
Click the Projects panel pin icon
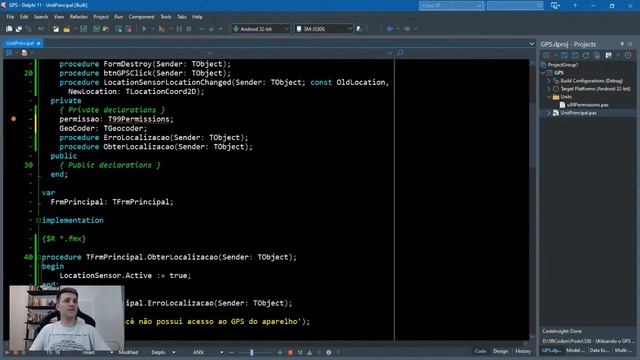coord(622,44)
